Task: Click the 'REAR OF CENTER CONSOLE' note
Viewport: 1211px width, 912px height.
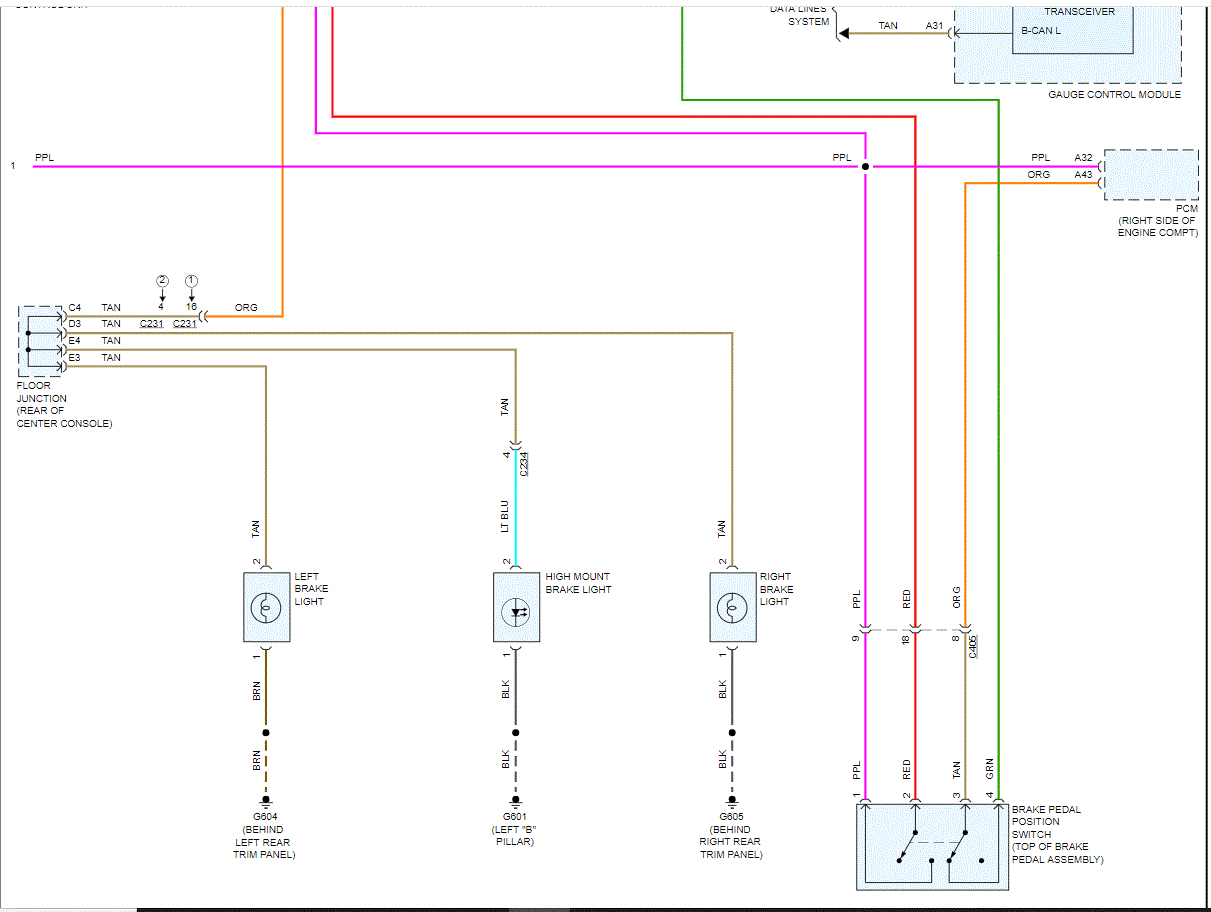Action: point(65,417)
